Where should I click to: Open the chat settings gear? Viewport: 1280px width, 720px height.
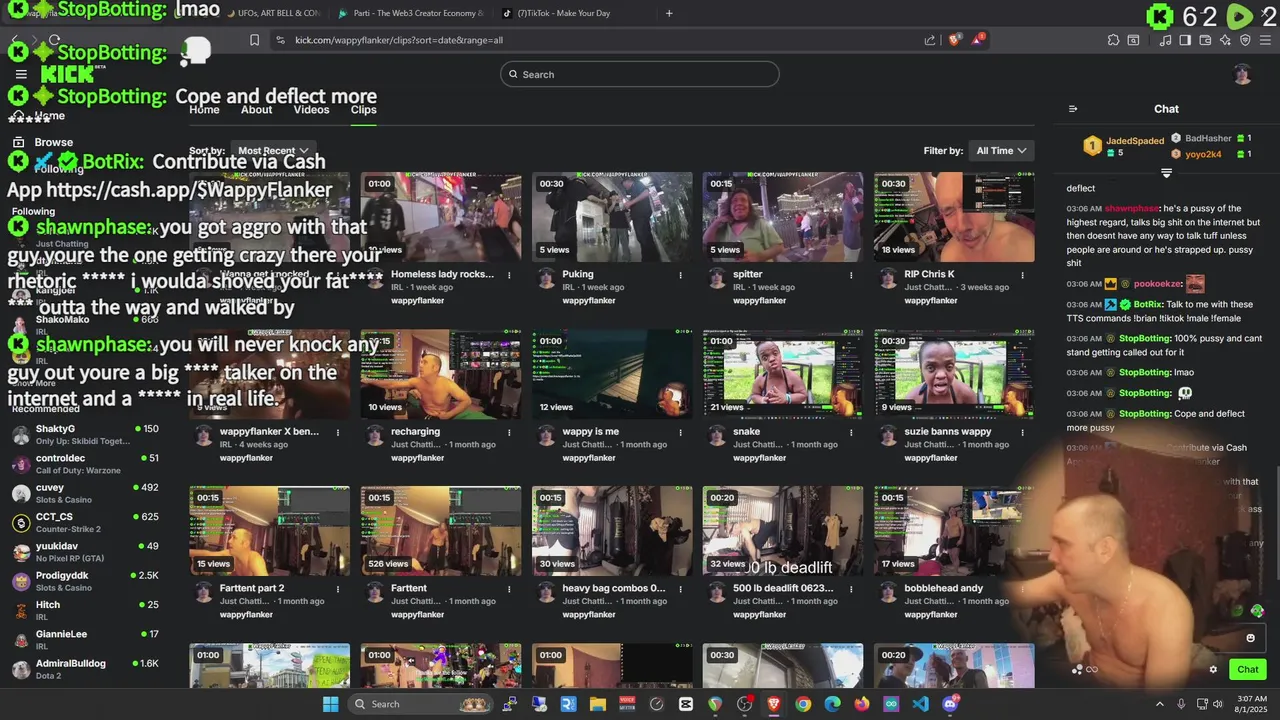[1213, 669]
